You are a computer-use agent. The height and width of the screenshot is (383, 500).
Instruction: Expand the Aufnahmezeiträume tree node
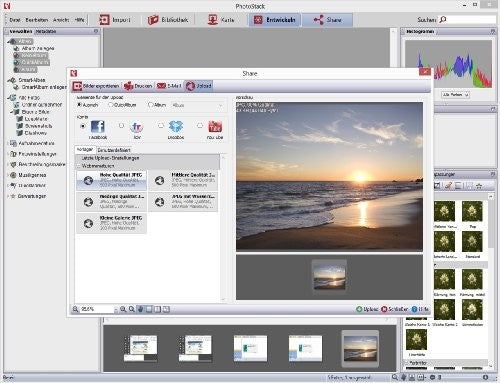[8, 143]
